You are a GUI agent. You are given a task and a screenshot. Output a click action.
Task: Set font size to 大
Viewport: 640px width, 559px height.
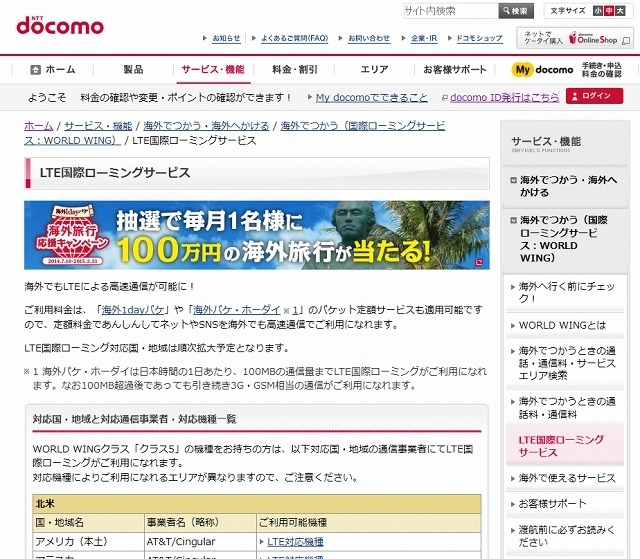tap(620, 11)
